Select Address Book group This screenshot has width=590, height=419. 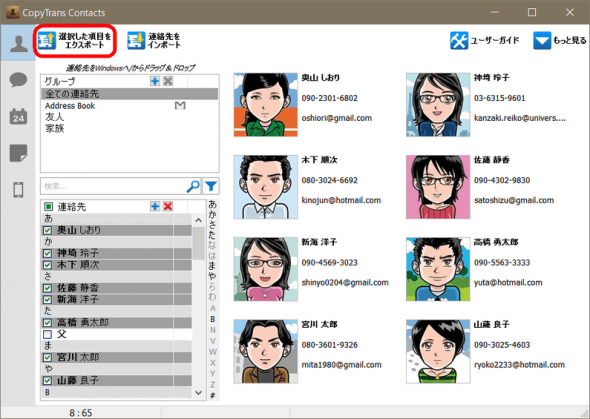pyautogui.click(x=129, y=106)
